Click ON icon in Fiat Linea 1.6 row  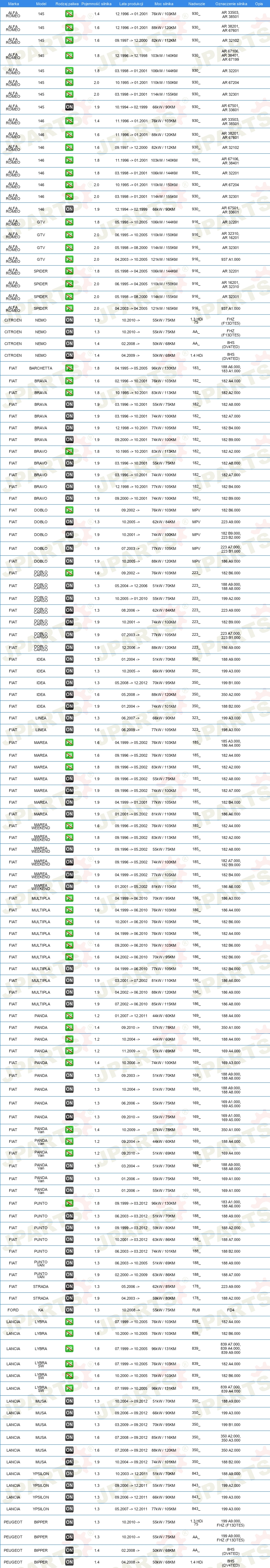click(69, 730)
